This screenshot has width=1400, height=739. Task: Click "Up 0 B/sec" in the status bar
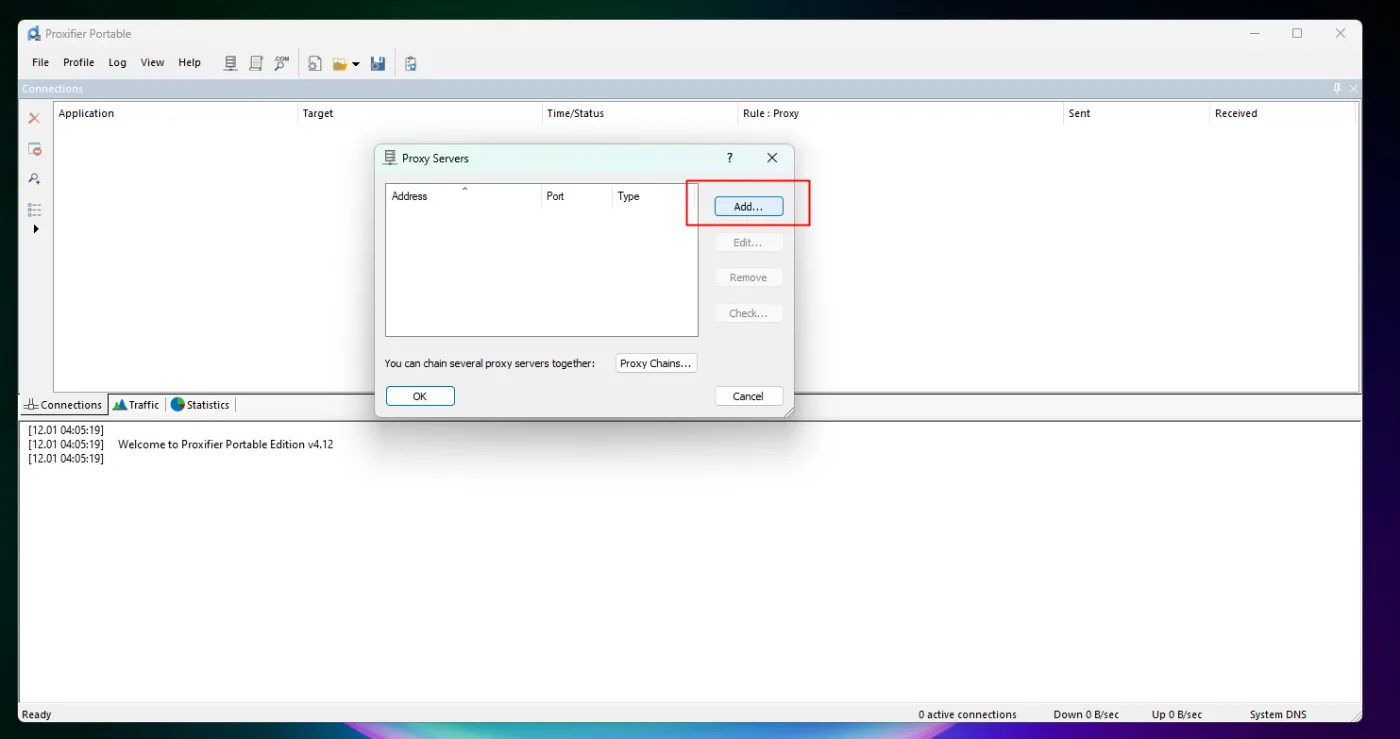(1177, 715)
